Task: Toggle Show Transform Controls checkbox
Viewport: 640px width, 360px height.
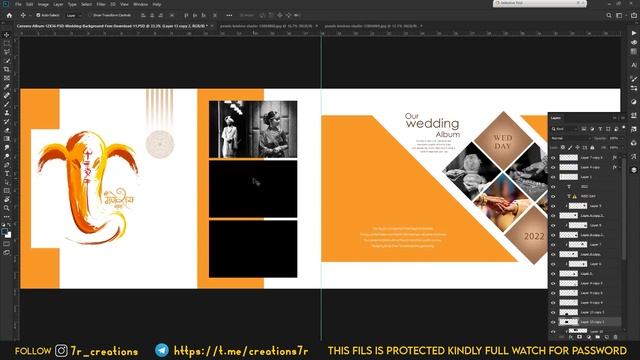Action: [x=91, y=16]
